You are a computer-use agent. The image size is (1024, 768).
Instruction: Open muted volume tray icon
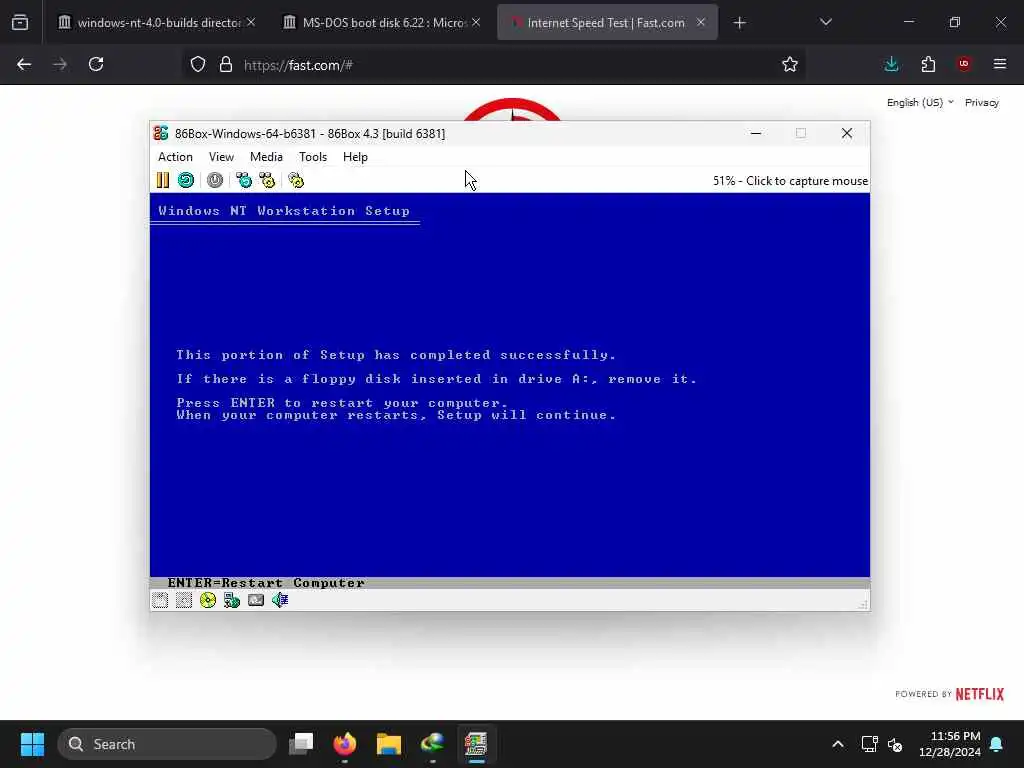point(895,744)
